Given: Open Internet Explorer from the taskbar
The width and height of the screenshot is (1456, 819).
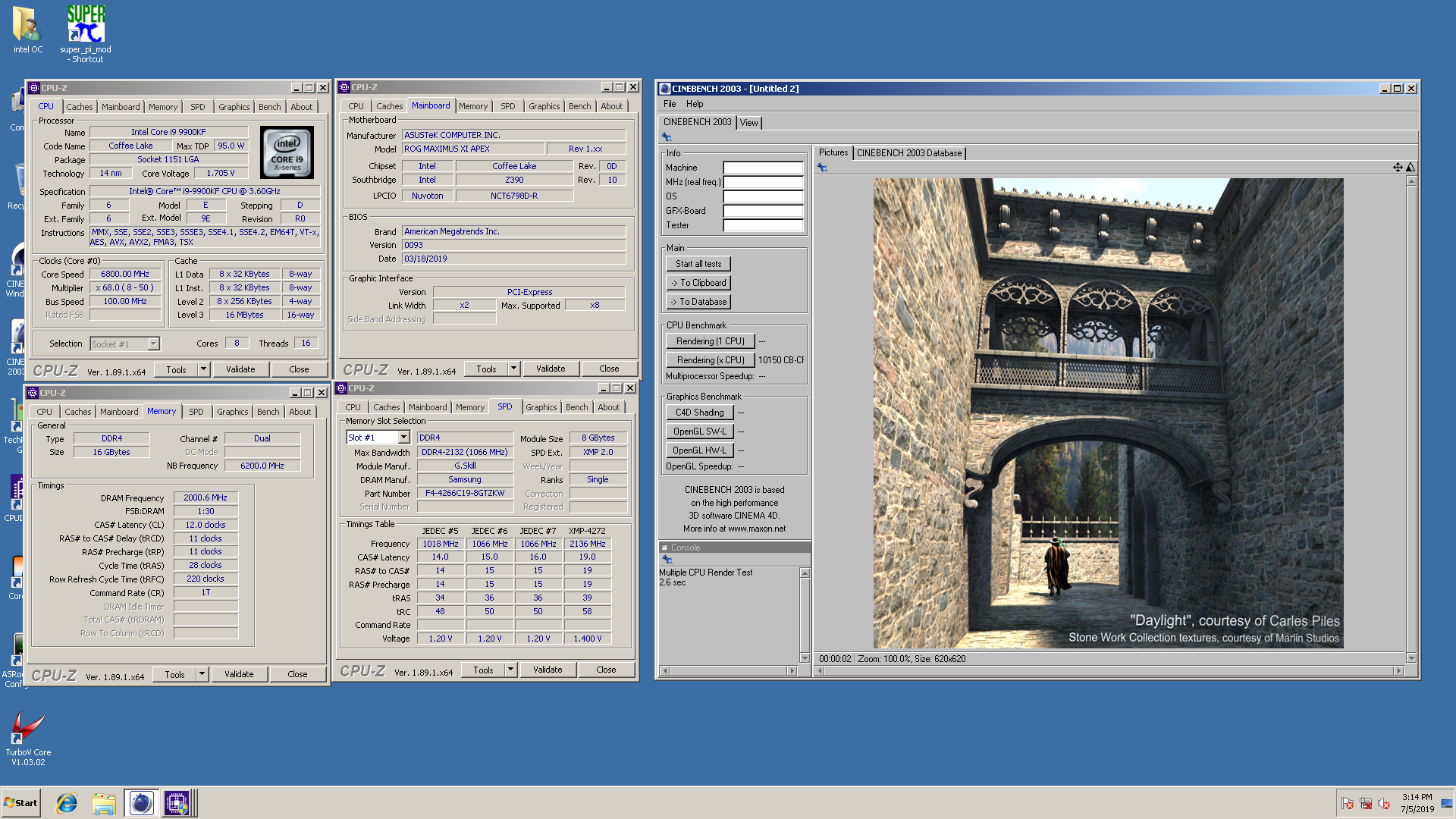Looking at the screenshot, I should click(67, 803).
